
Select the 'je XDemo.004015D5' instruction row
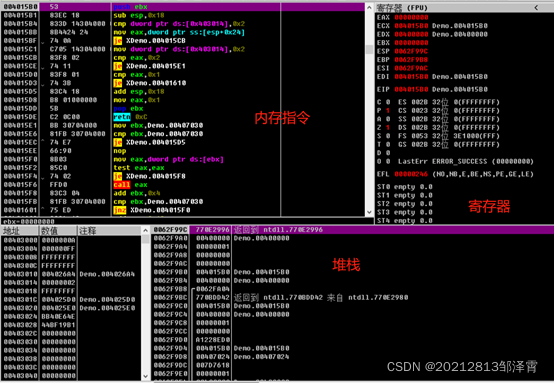click(x=183, y=142)
